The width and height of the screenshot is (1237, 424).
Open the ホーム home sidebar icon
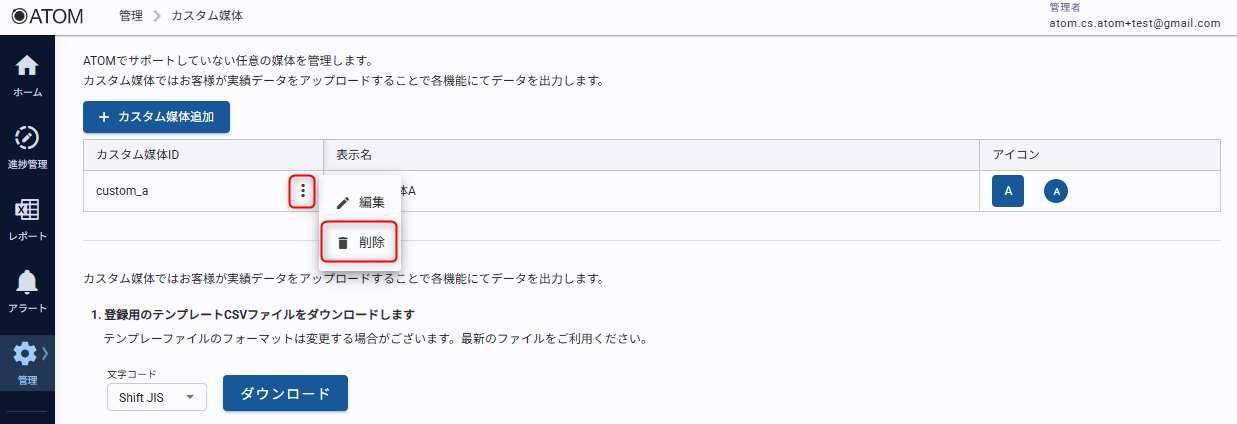pos(27,75)
